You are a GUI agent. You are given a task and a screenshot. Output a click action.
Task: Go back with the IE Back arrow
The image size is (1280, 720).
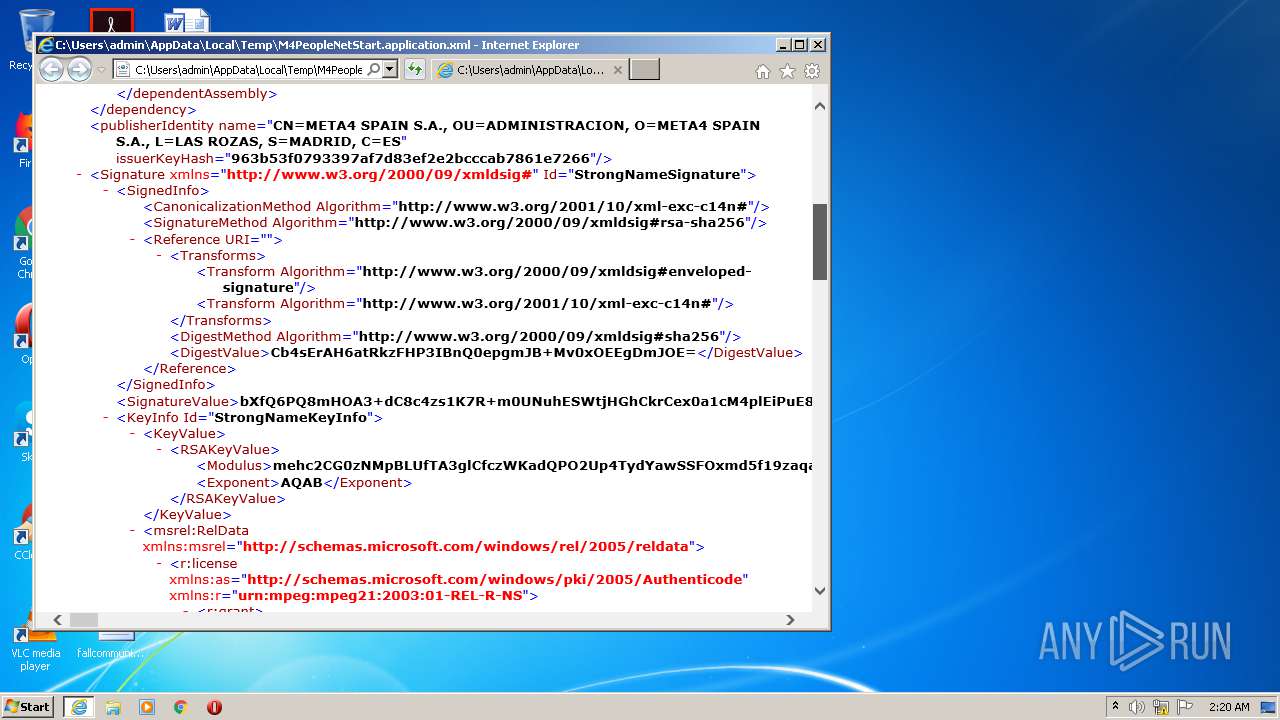[x=51, y=70]
